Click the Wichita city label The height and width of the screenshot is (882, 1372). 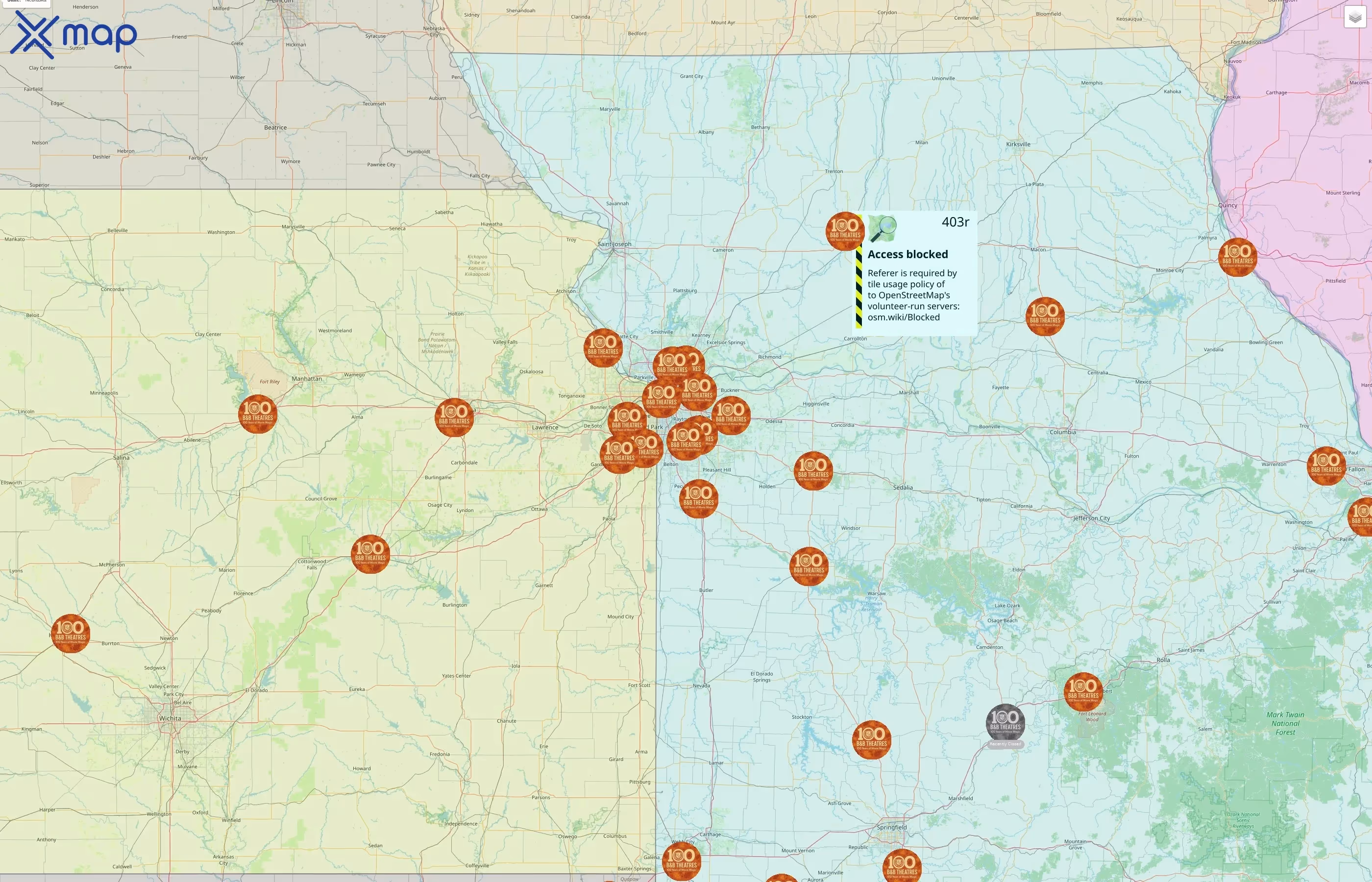170,718
